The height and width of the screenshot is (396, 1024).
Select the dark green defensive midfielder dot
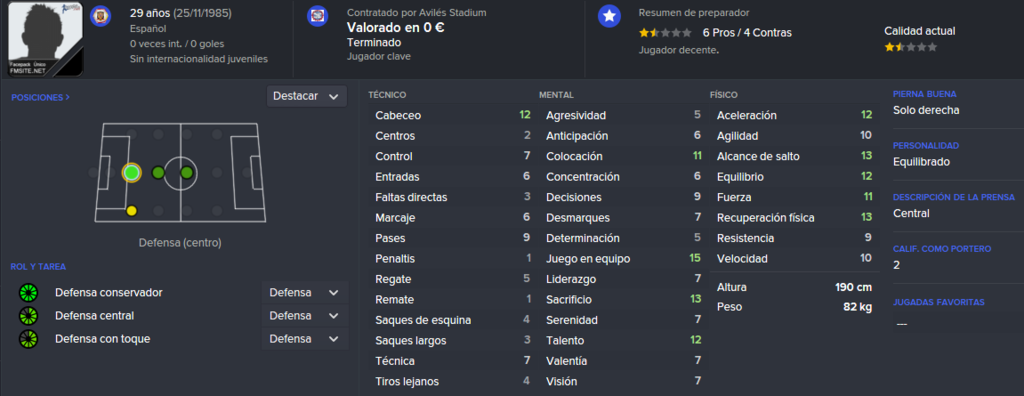click(158, 173)
